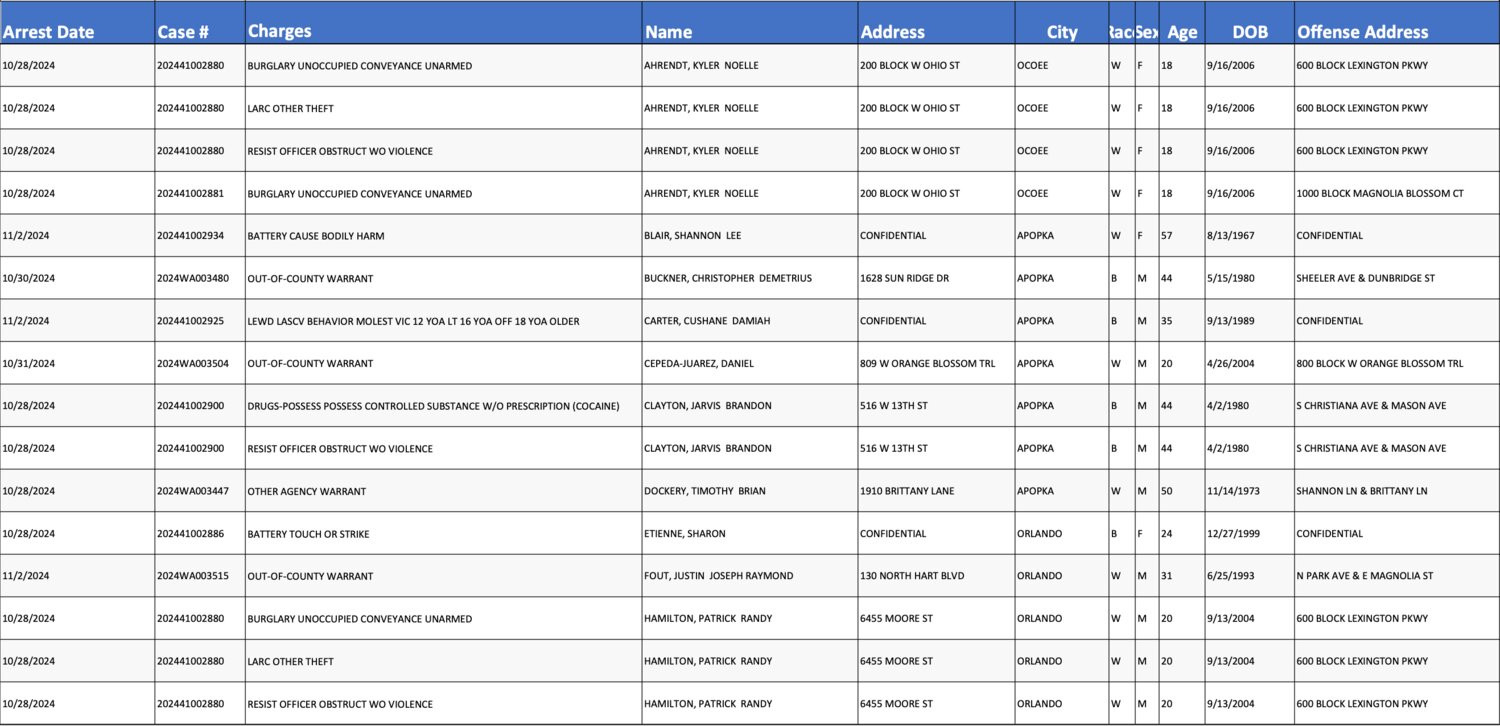Select APOPKA city in Dockery's row

[x=1061, y=491]
